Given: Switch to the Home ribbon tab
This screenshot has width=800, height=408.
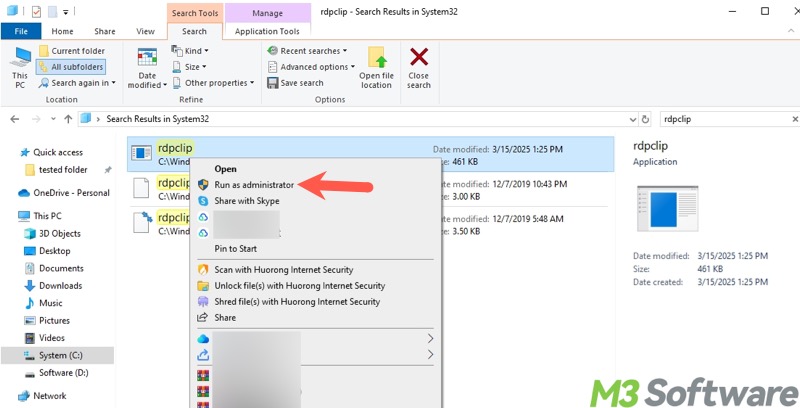Looking at the screenshot, I should coord(62,31).
